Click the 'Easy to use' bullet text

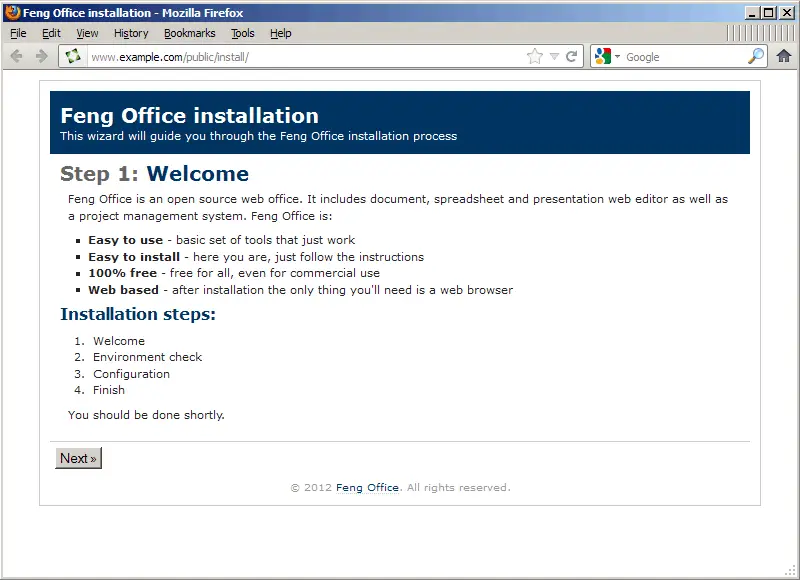point(126,240)
